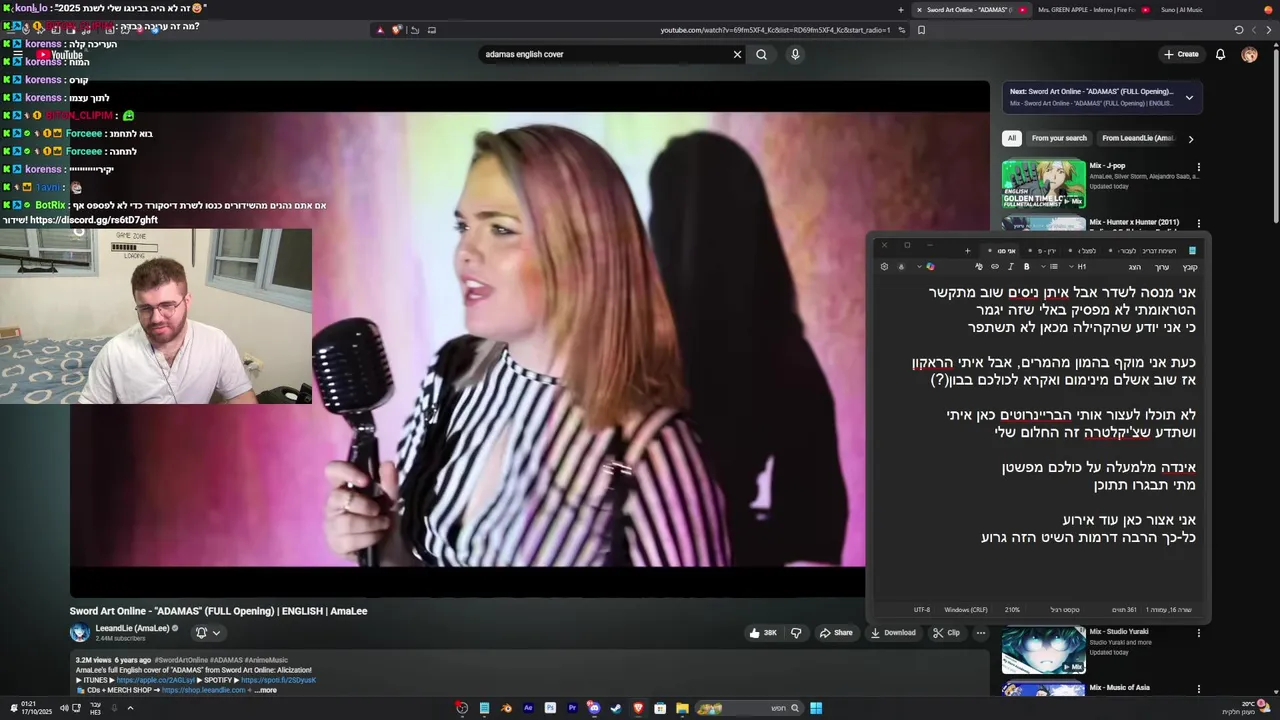The width and height of the screenshot is (1280, 720).
Task: Select the 'All' filter chip
Action: click(x=1012, y=138)
